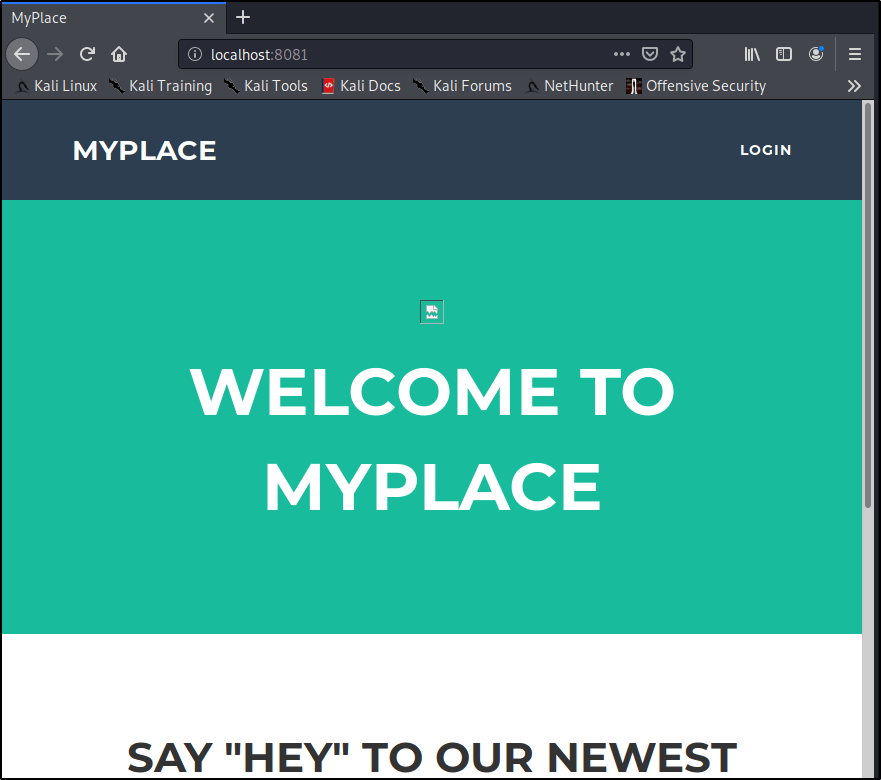Open the Library bookmarks and history icon
The height and width of the screenshot is (780, 881).
752,54
